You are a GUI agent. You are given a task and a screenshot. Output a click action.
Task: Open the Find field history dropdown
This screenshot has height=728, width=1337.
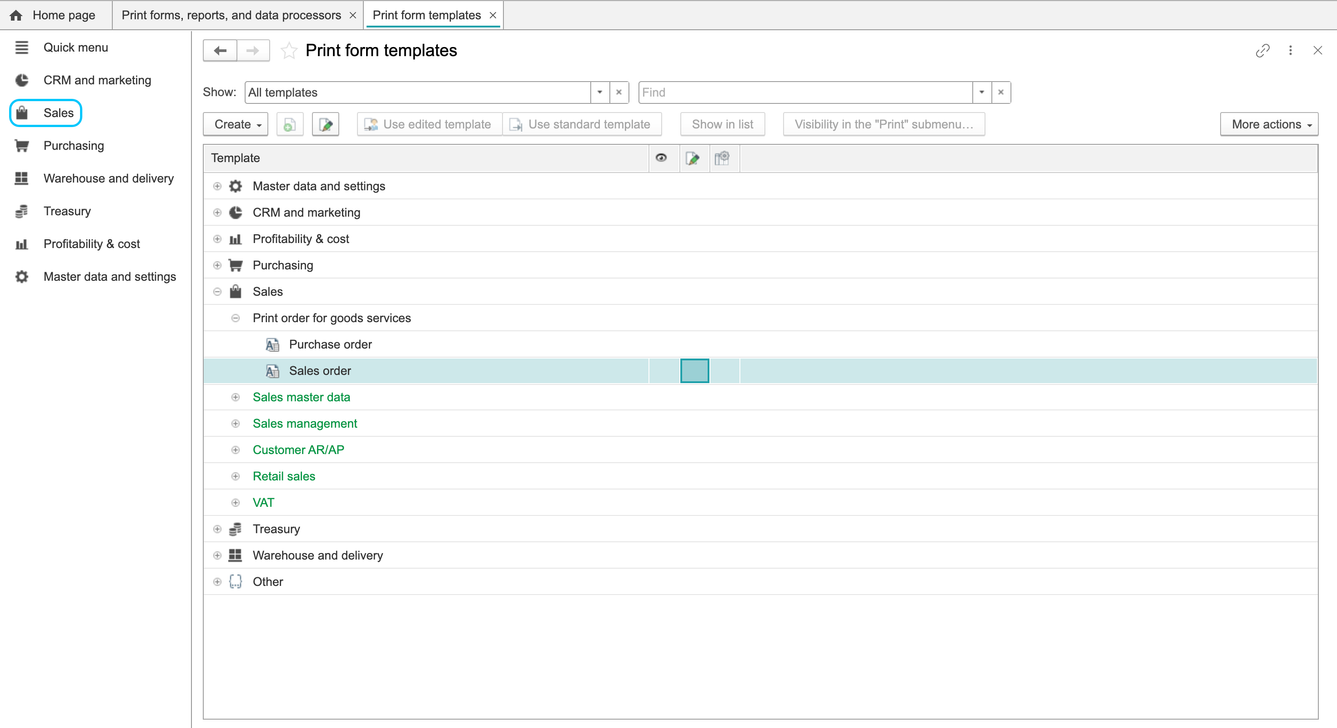(x=982, y=92)
